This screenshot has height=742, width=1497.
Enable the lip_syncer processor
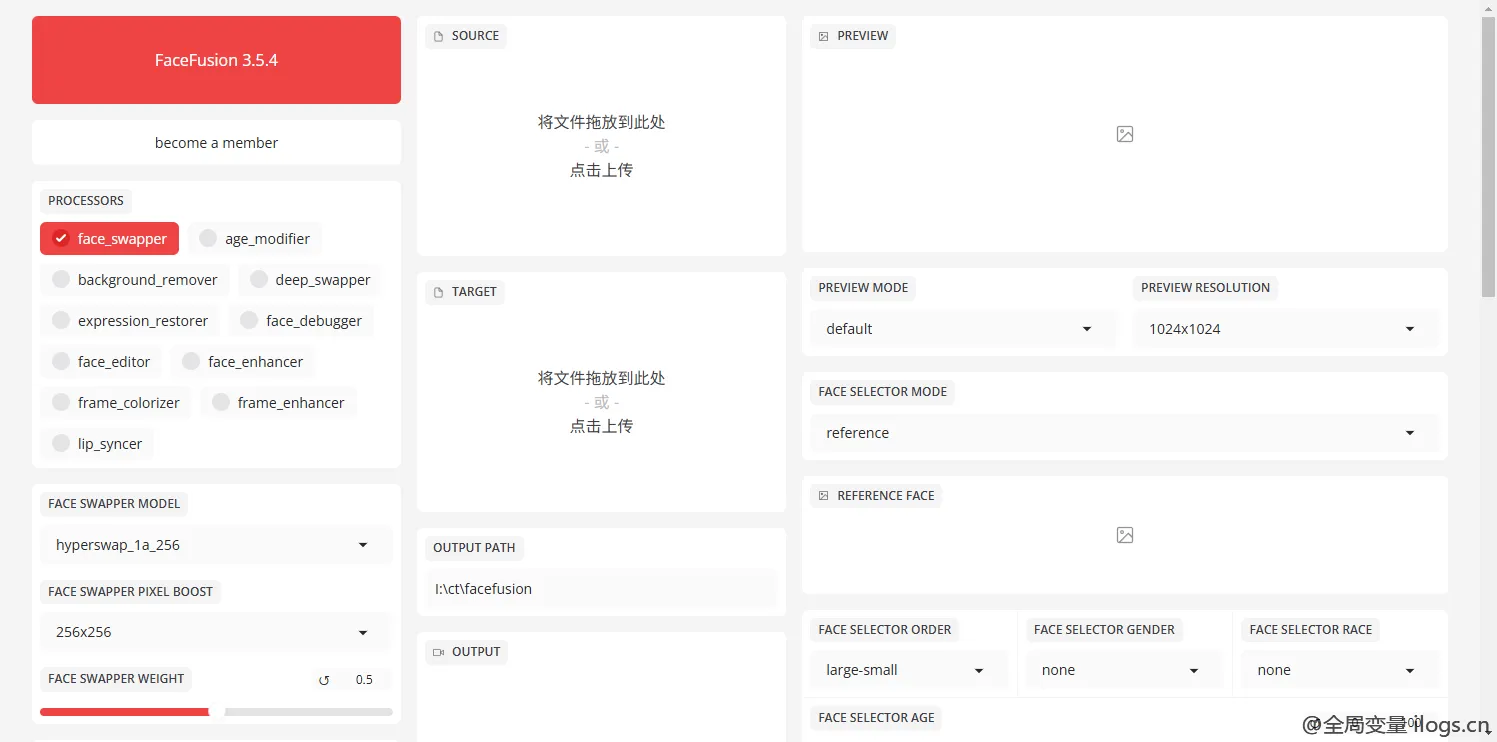coord(61,444)
